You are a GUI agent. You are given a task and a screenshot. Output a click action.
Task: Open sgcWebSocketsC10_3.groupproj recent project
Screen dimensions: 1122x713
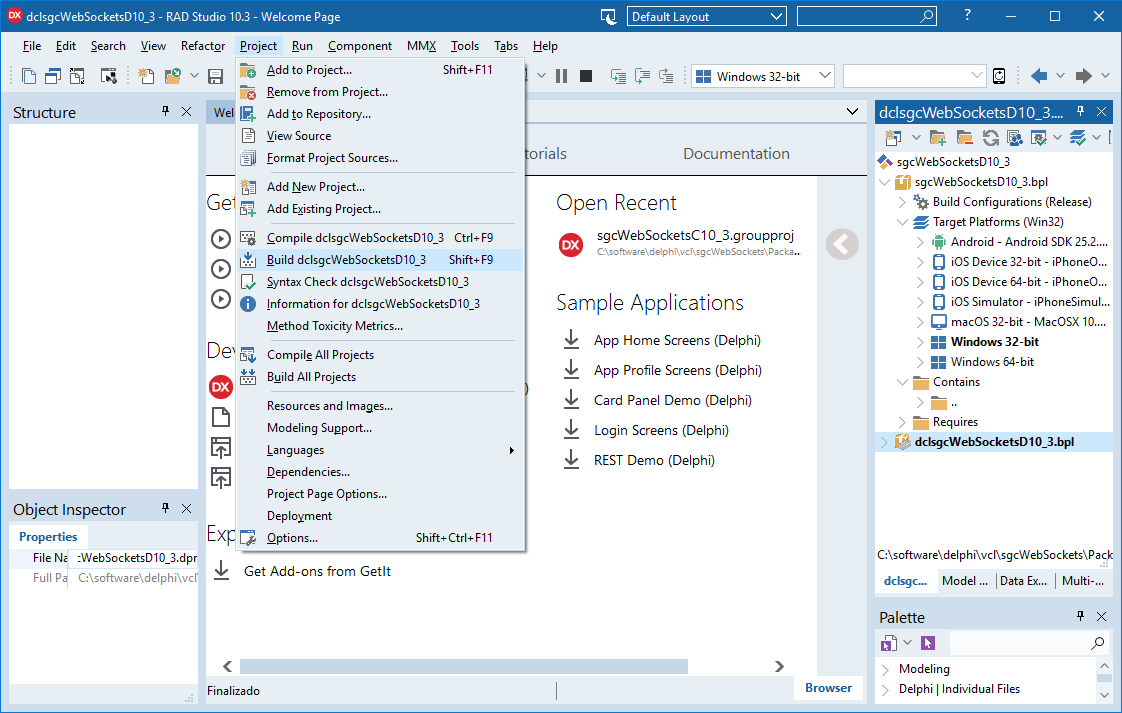coord(695,236)
